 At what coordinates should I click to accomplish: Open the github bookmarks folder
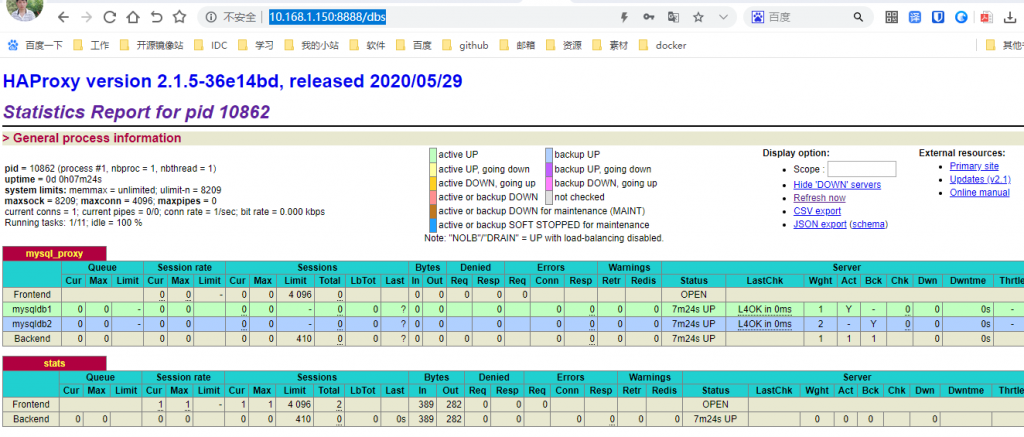(462, 45)
